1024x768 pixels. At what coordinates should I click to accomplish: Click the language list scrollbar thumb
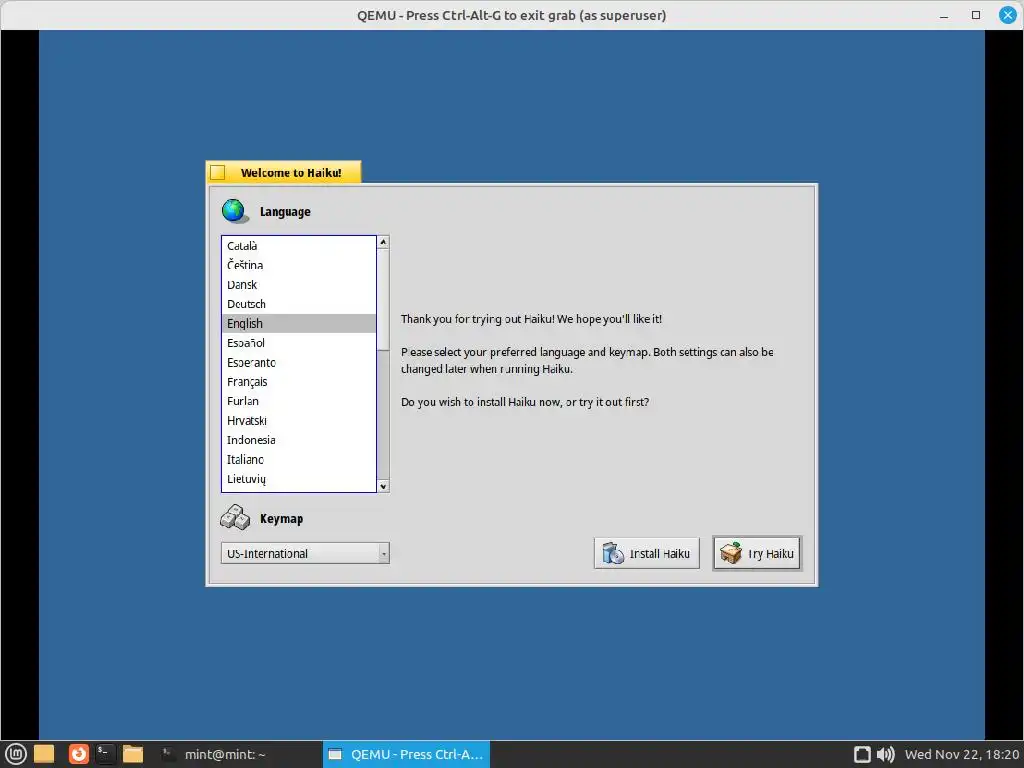[383, 299]
